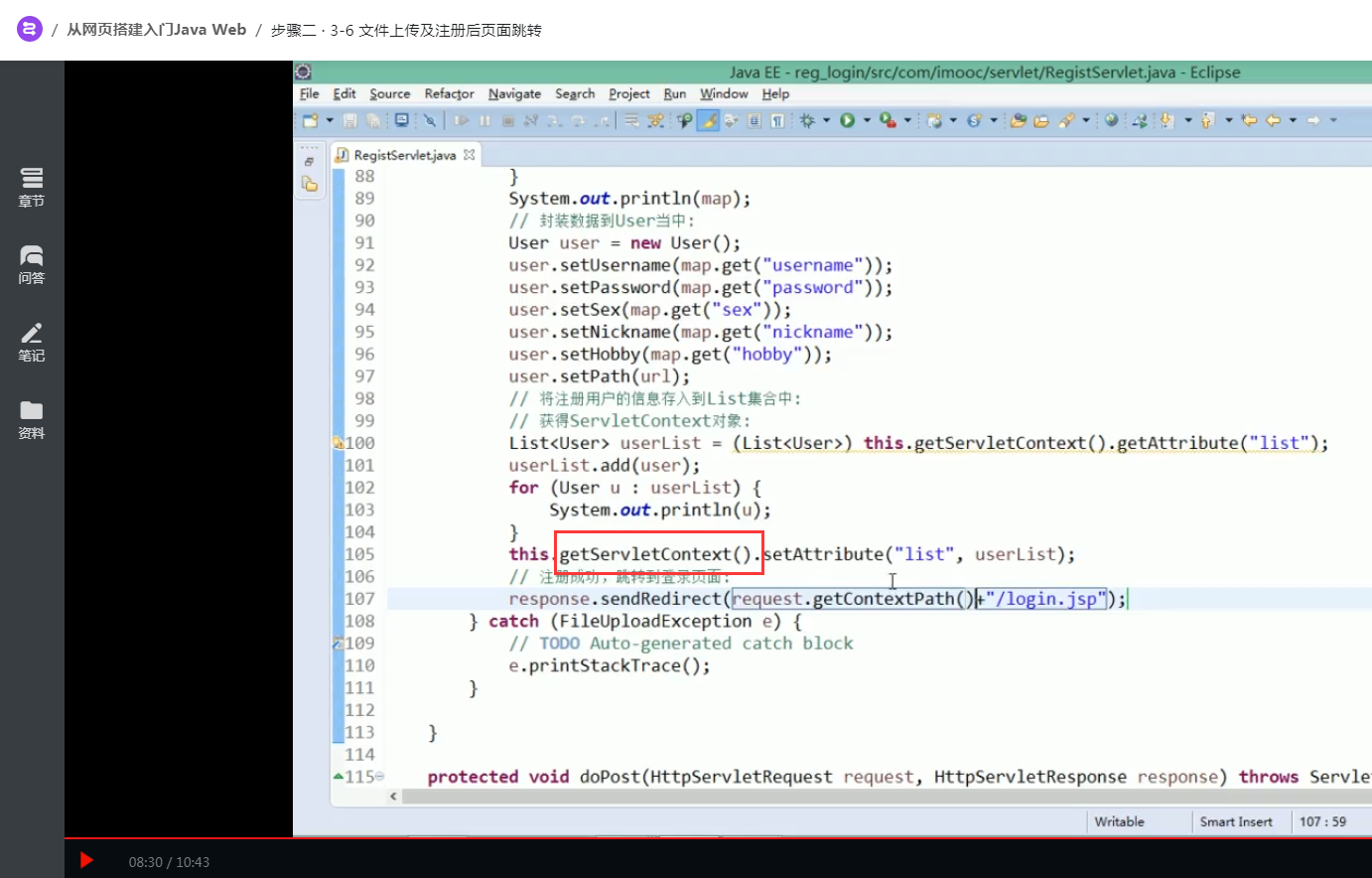This screenshot has width=1372, height=878.
Task: Expand the New wizard dropdown arrow
Action: [330, 120]
